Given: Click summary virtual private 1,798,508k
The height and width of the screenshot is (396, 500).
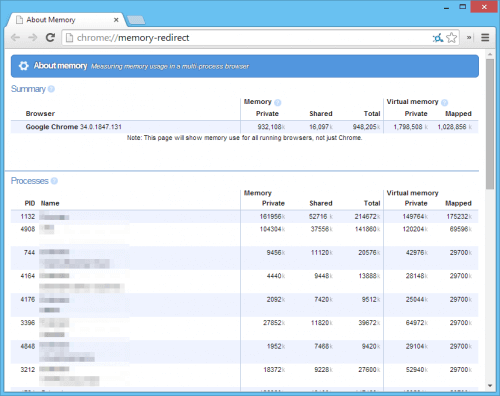Looking at the screenshot, I should tap(410, 127).
